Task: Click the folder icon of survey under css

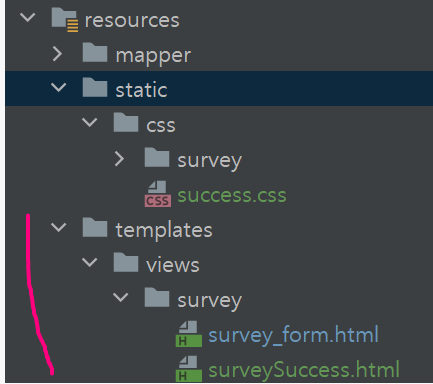Action: click(x=157, y=157)
